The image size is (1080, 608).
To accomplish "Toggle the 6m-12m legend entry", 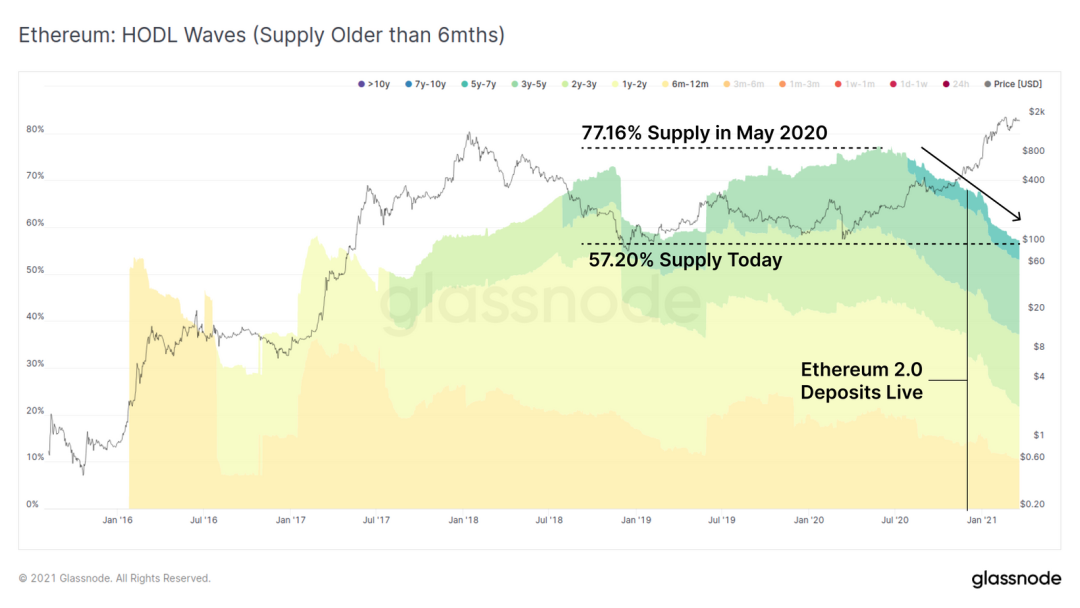I will tap(685, 84).
